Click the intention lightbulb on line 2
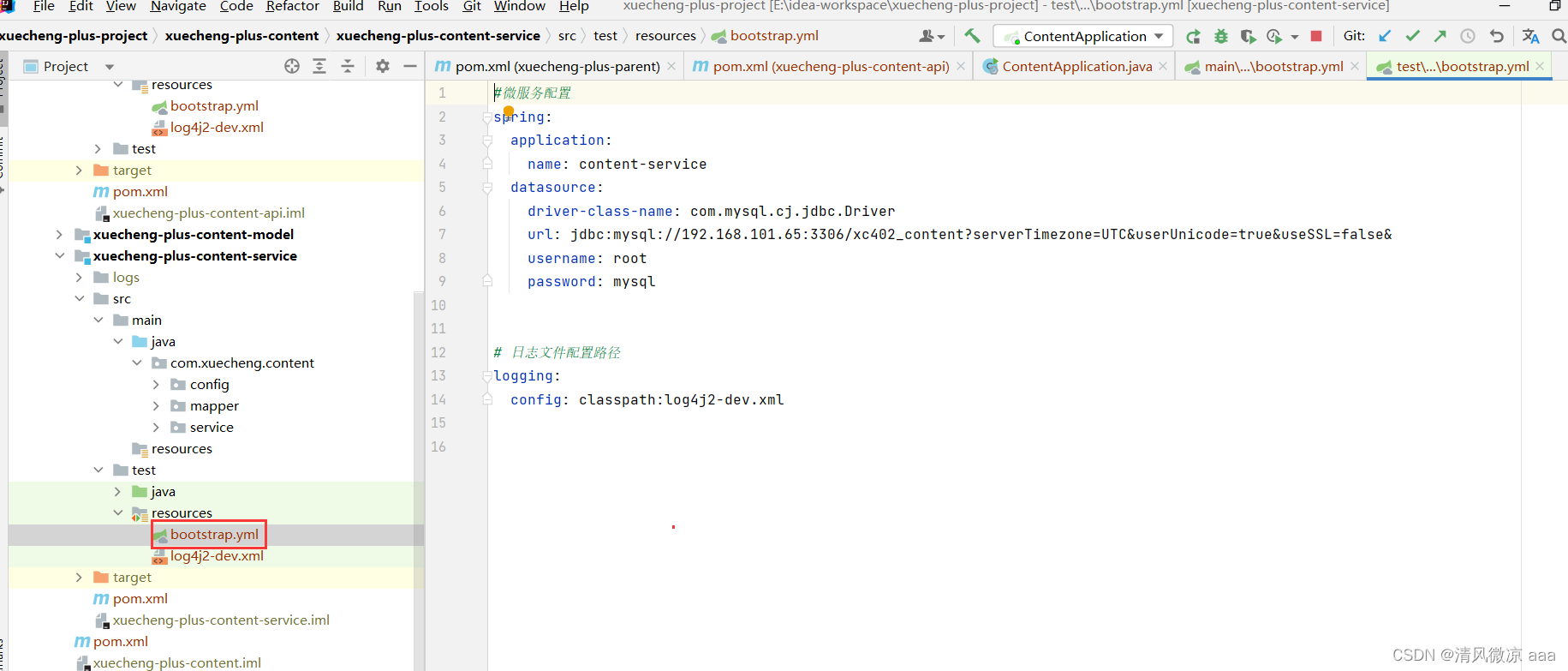1568x671 pixels. [x=509, y=111]
